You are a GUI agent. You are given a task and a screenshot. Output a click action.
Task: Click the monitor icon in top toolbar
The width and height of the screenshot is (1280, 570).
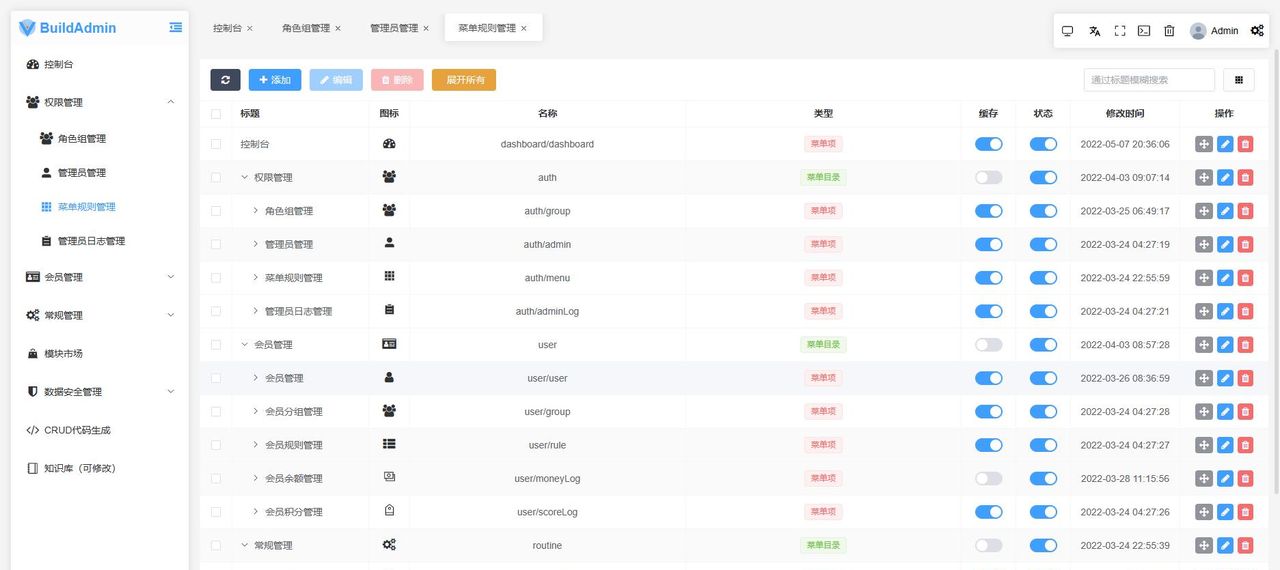click(1067, 31)
